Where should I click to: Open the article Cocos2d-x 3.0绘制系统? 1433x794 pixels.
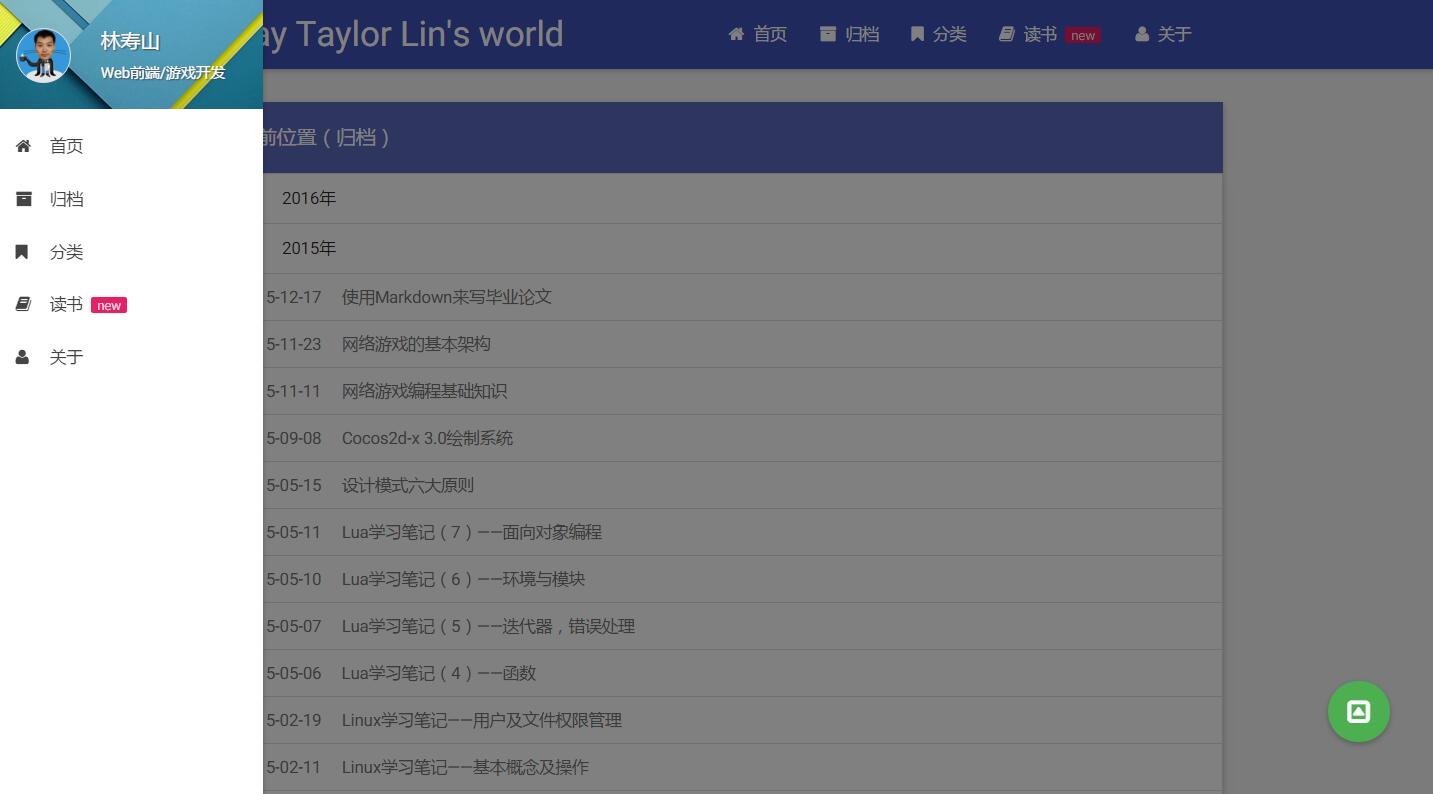click(427, 438)
